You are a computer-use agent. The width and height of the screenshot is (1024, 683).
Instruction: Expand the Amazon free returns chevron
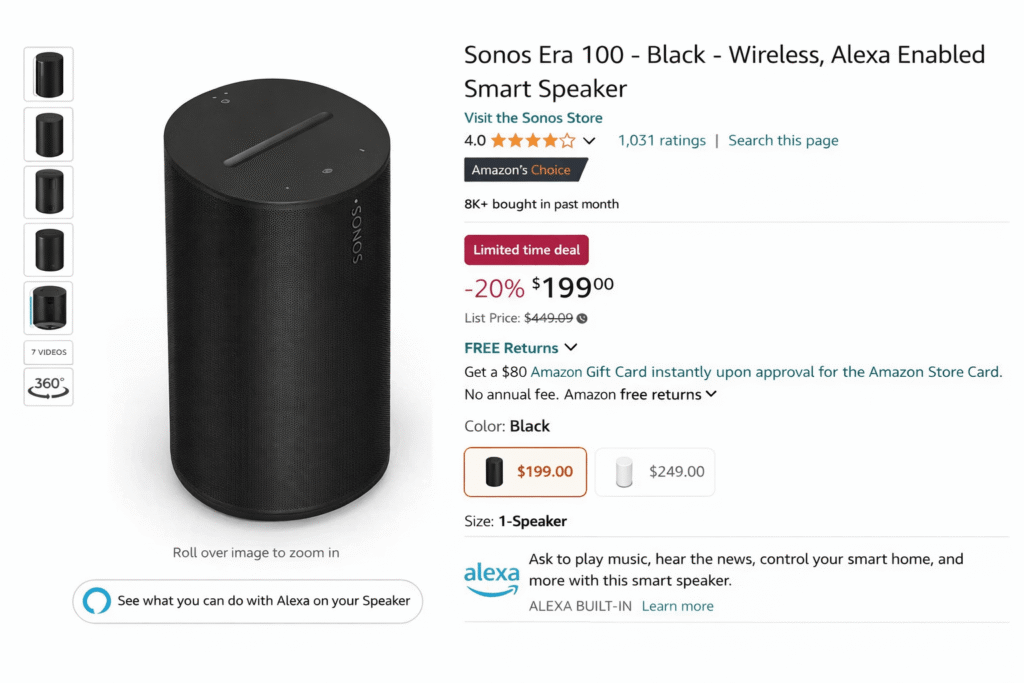pyautogui.click(x=711, y=394)
